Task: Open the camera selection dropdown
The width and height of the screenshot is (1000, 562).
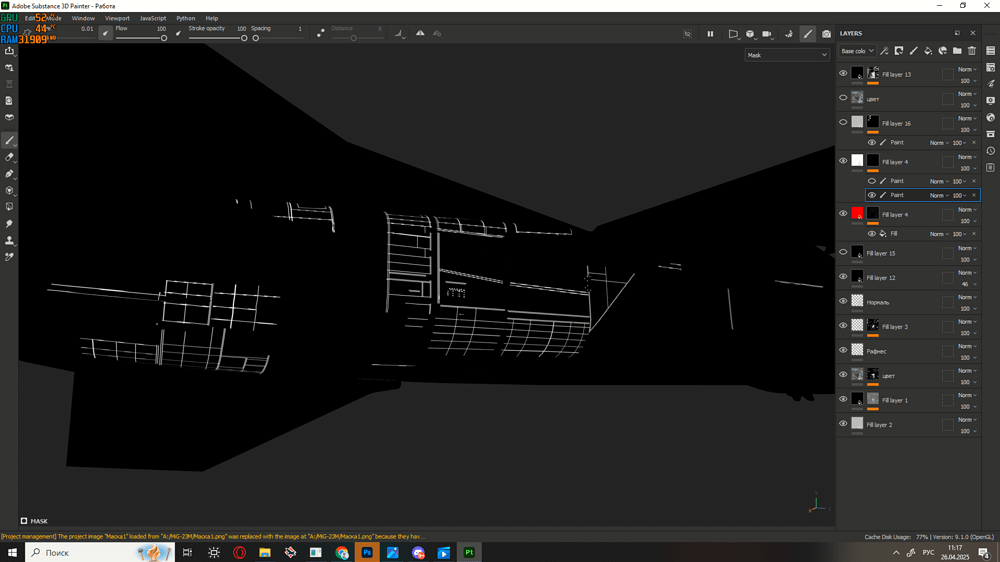Action: [x=768, y=34]
